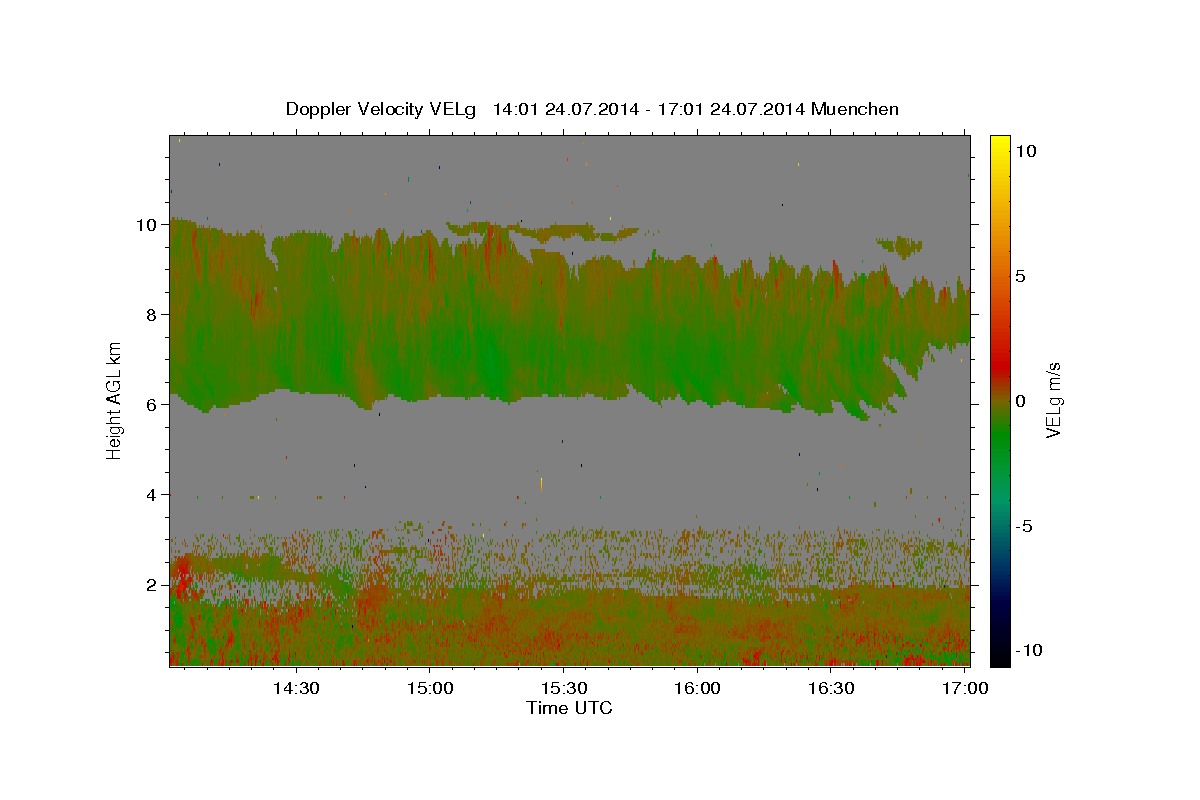Click the 17:00 time tick label
Viewport: 1200px width, 800px height.
click(966, 688)
